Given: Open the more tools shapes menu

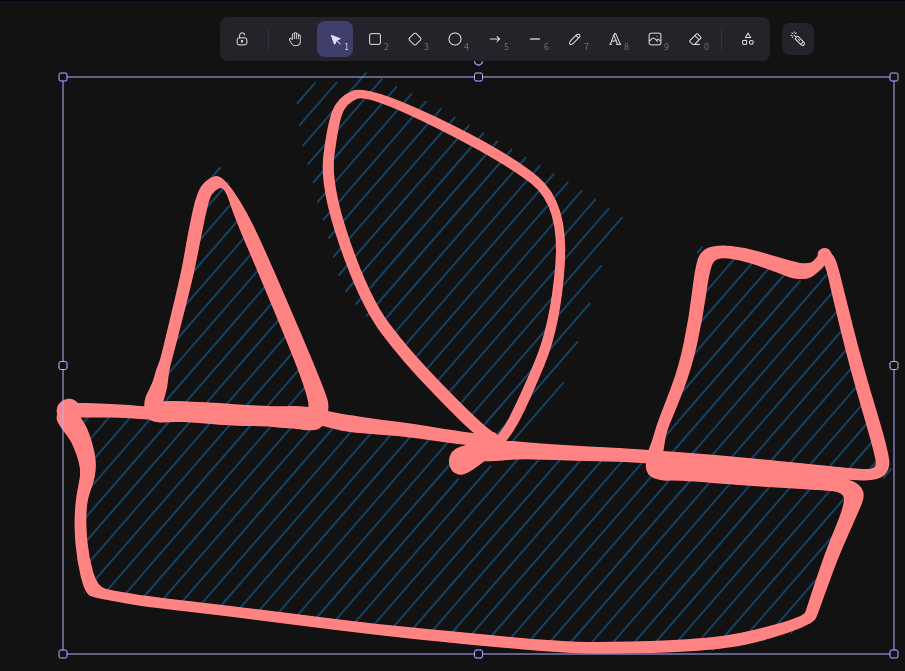Looking at the screenshot, I should 747,39.
